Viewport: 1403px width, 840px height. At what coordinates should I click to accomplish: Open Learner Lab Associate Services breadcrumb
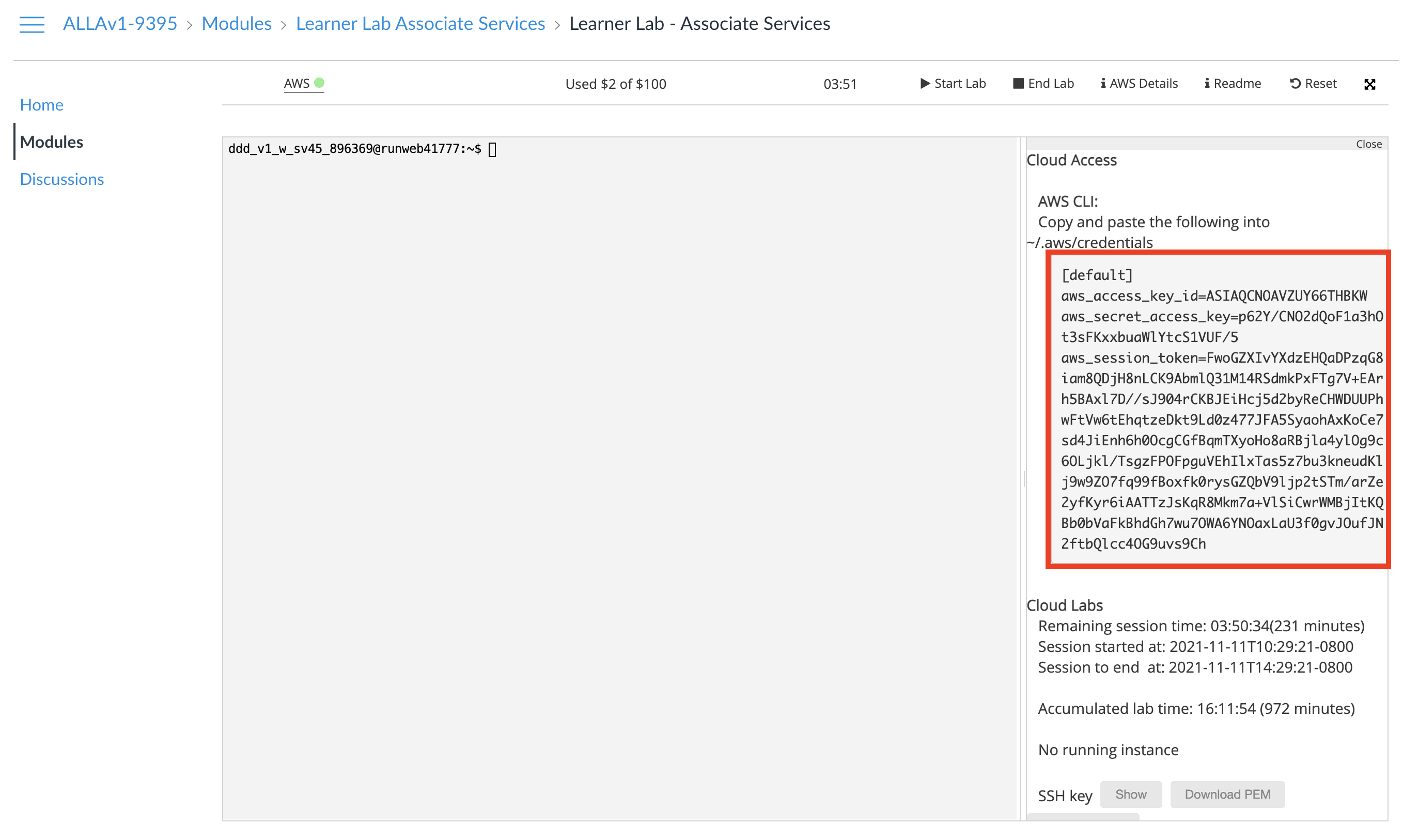[x=420, y=24]
